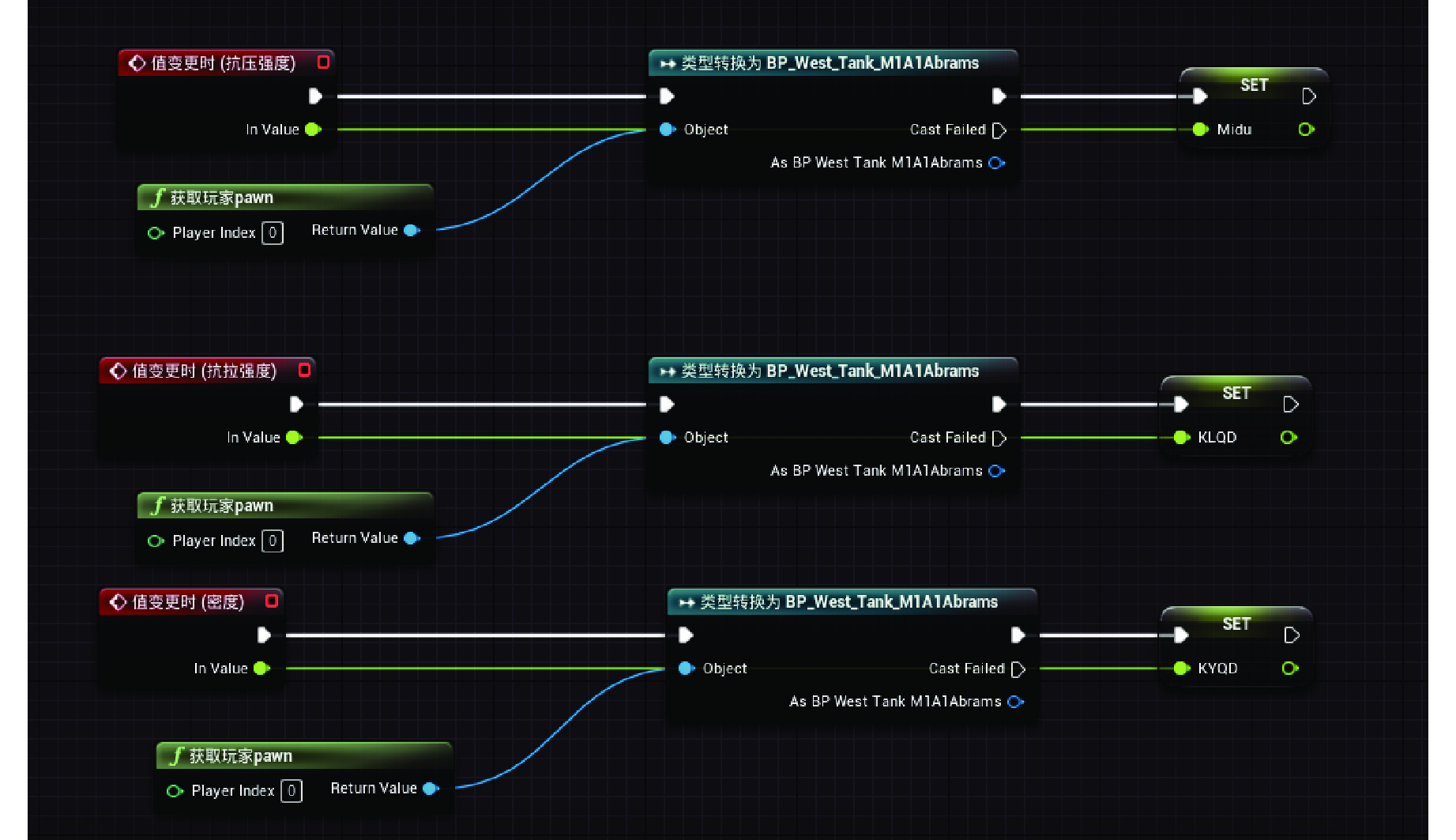Image resolution: width=1456 pixels, height=840 pixels.
Task: Click the red delegate pin on 密度 event
Action: pyautogui.click(x=272, y=601)
